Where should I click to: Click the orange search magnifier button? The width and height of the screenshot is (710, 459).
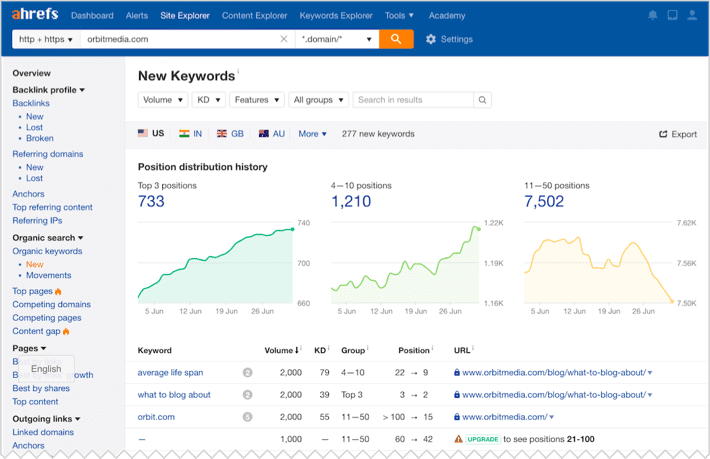point(396,39)
